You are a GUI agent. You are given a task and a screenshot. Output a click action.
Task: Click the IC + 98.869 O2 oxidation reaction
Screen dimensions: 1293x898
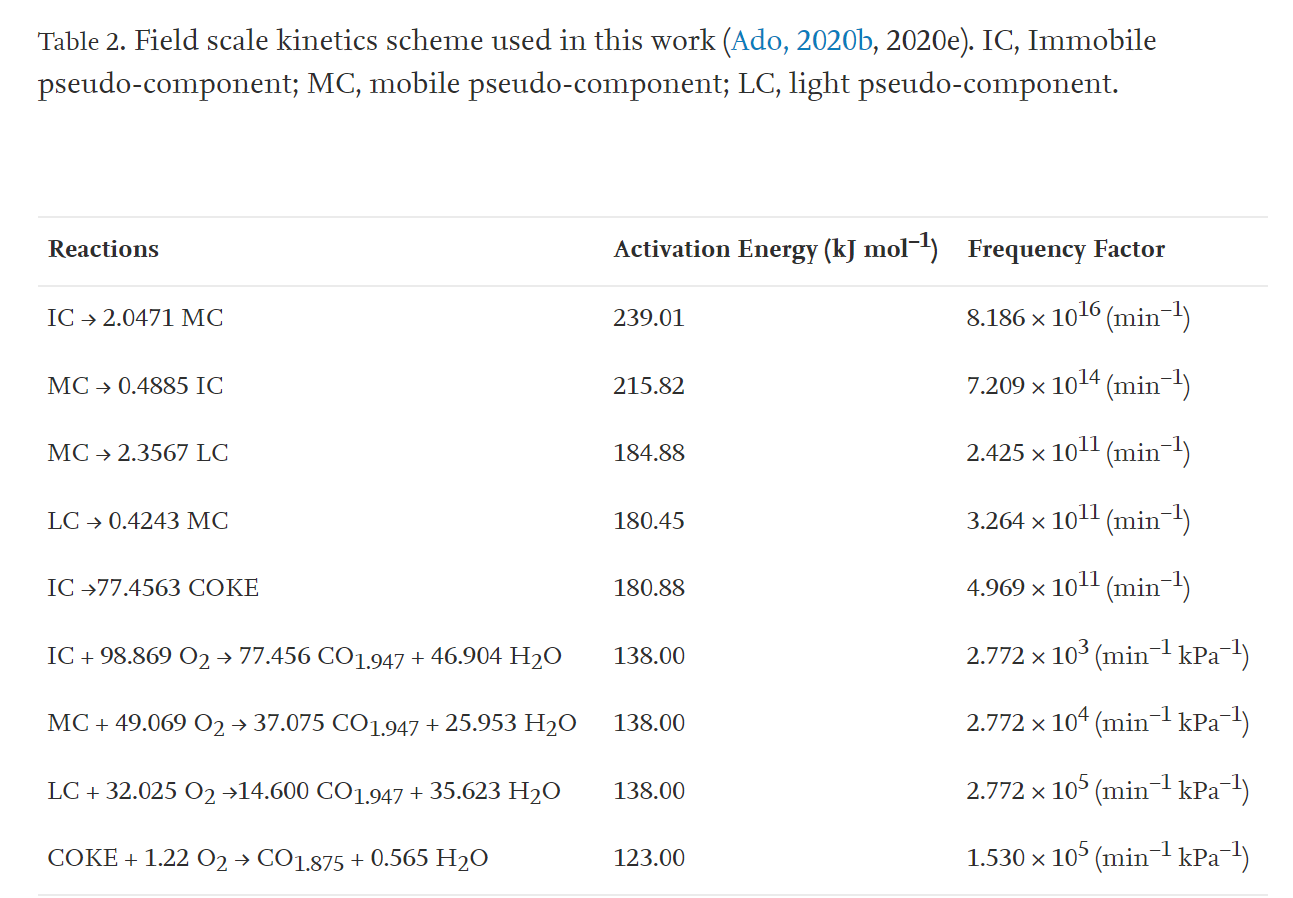pos(304,657)
